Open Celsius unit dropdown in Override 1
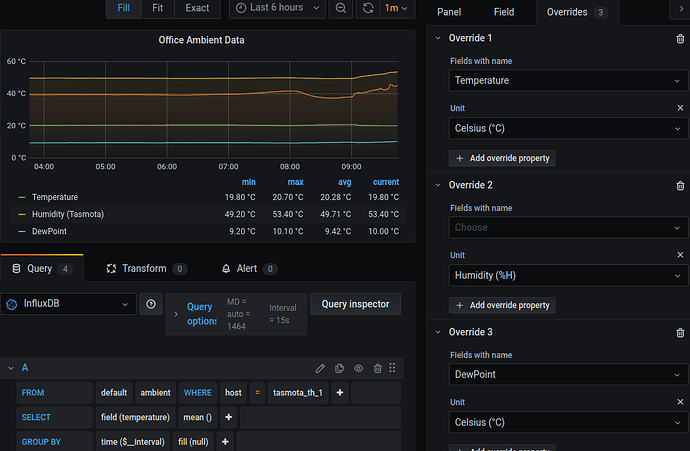The height and width of the screenshot is (451, 690). [568, 128]
